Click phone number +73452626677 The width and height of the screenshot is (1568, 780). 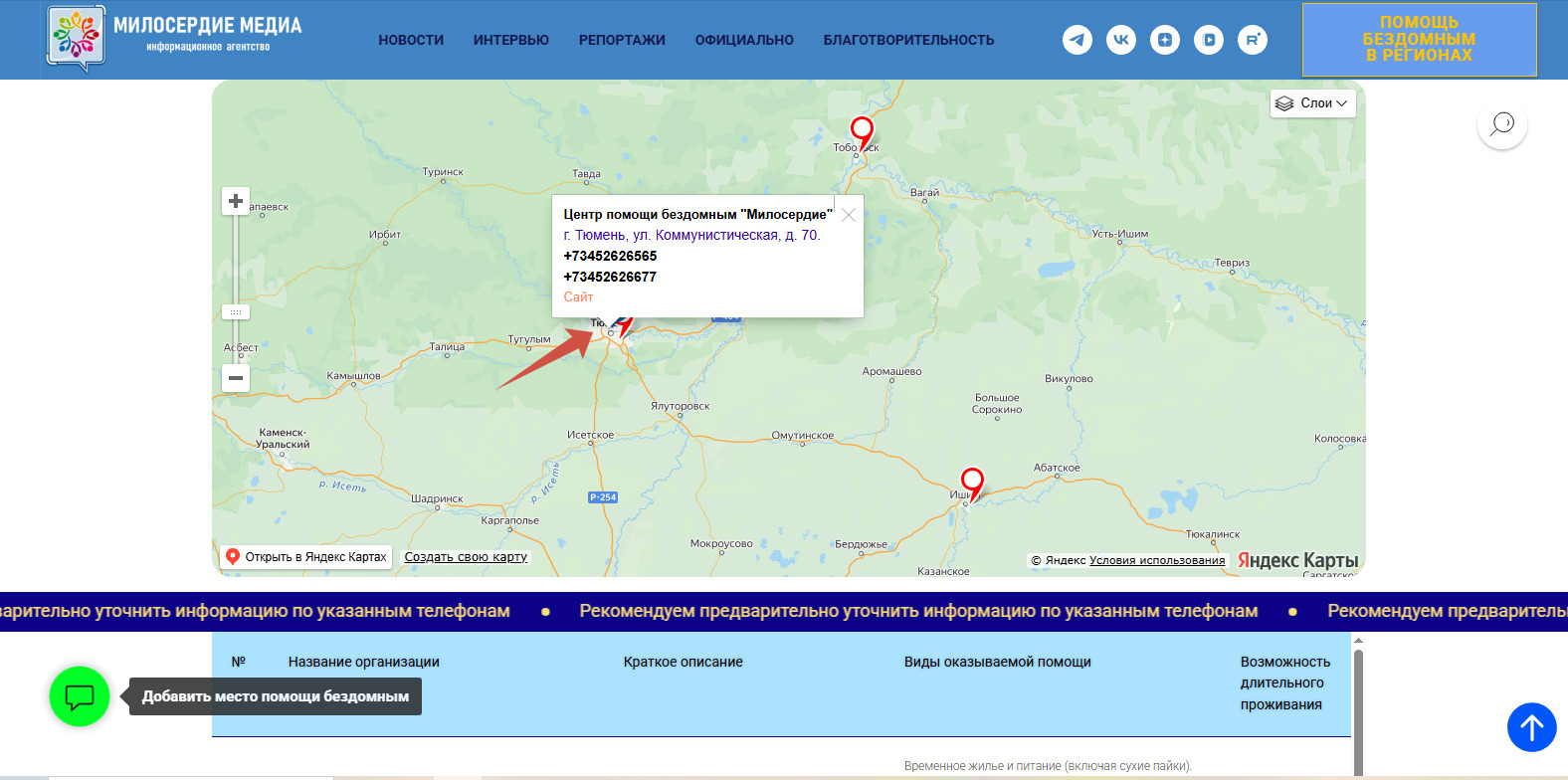pyautogui.click(x=610, y=278)
